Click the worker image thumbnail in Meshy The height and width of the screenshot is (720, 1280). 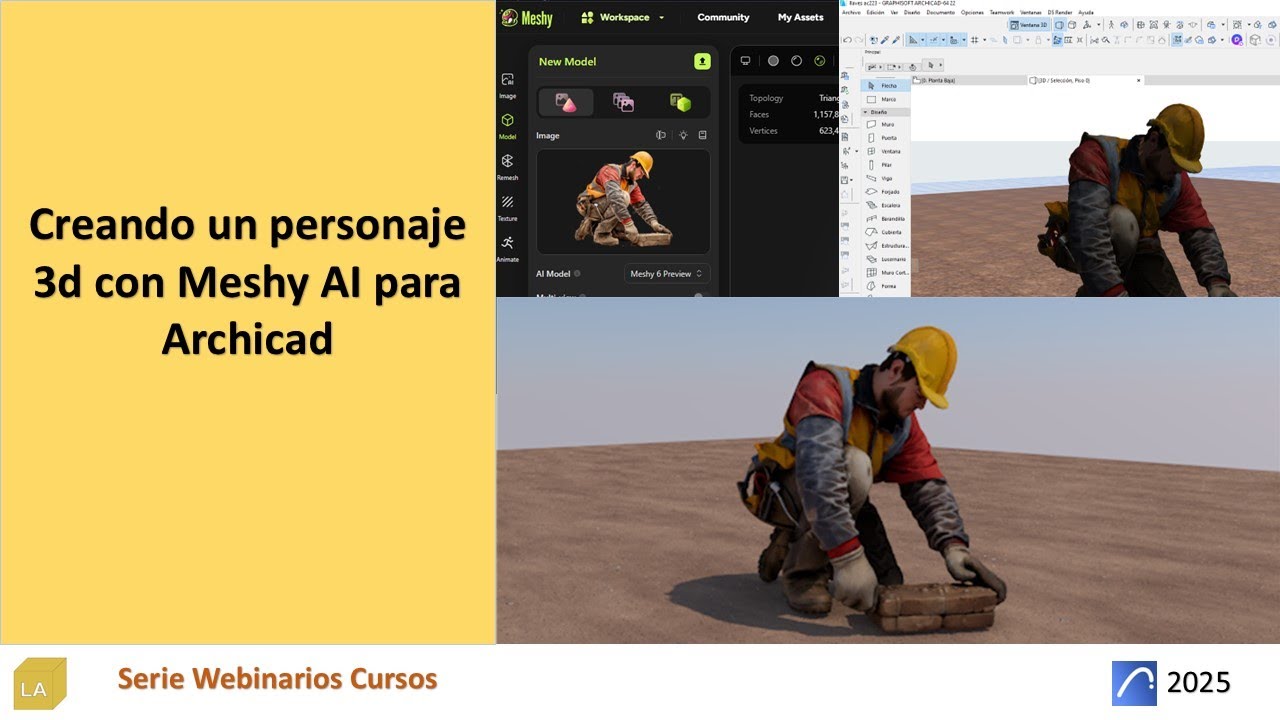tap(623, 202)
